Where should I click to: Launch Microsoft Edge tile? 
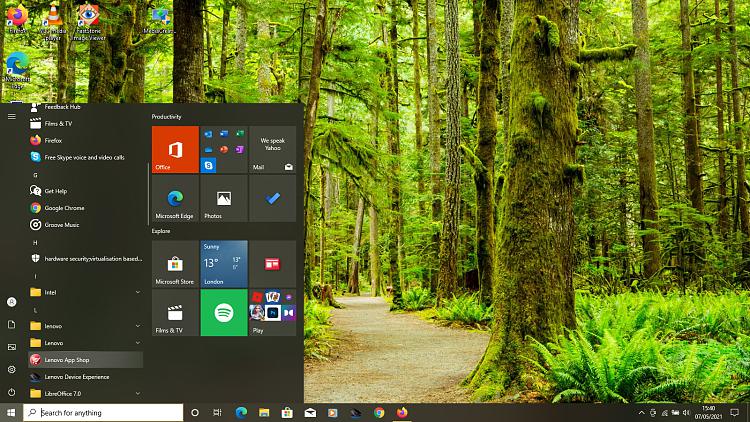(175, 198)
